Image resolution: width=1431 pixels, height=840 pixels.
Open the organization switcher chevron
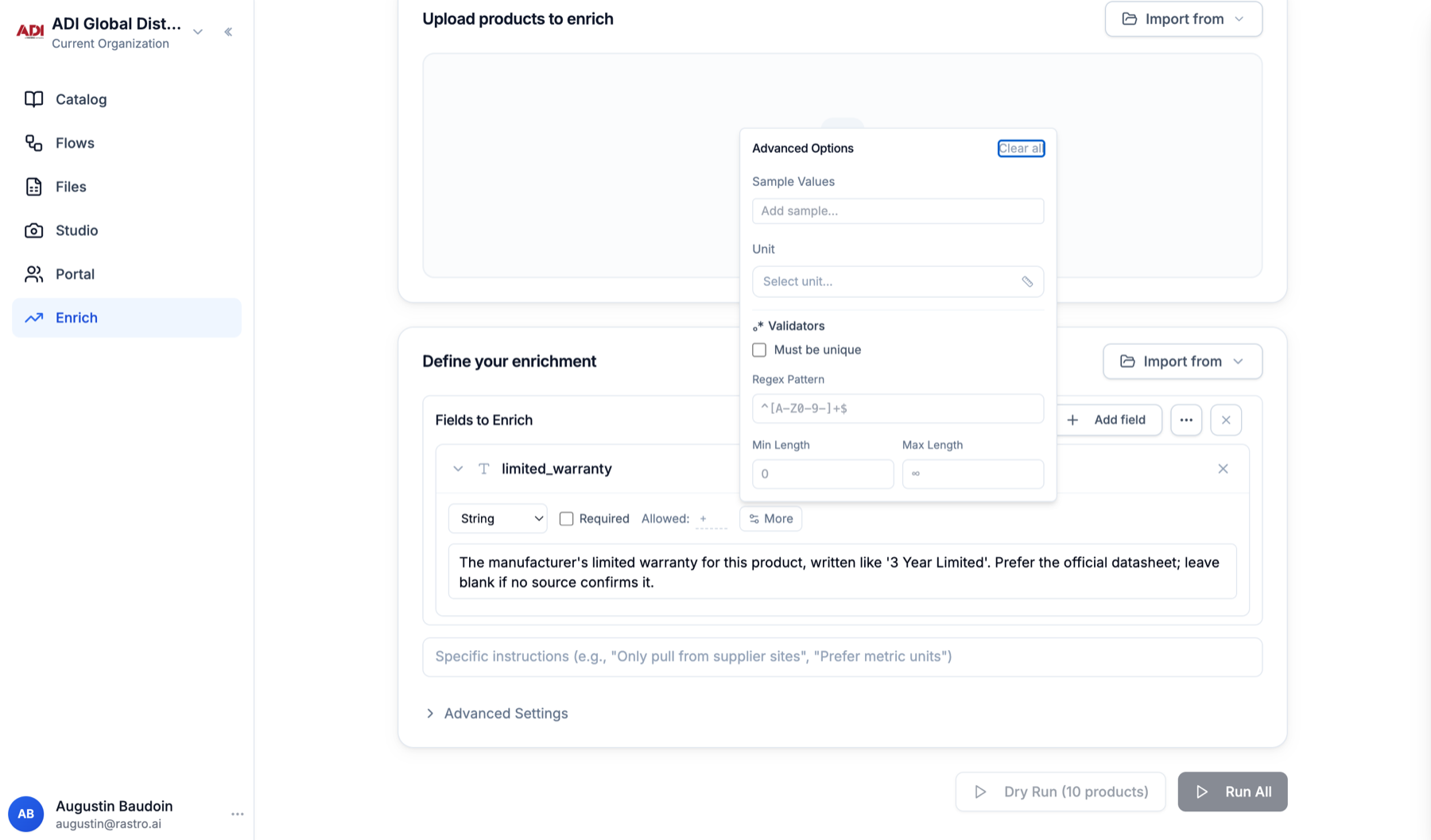coord(198,32)
